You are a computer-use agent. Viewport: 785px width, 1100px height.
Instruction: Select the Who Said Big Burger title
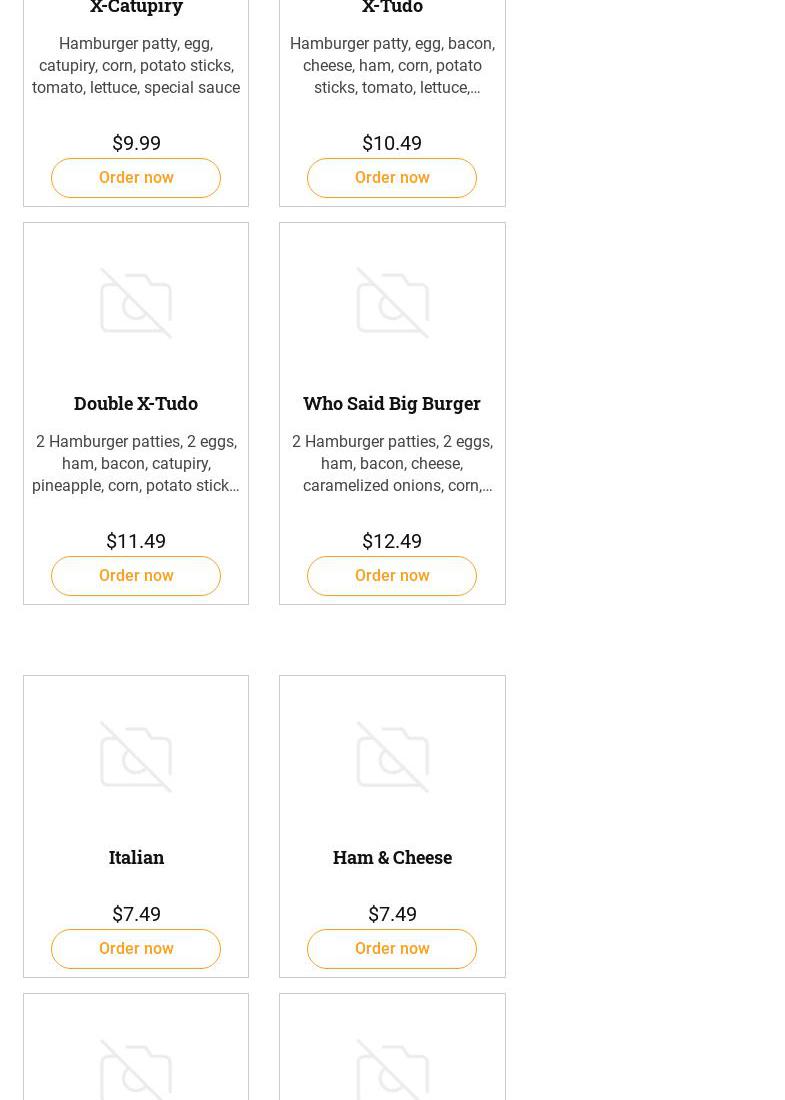tap(392, 403)
